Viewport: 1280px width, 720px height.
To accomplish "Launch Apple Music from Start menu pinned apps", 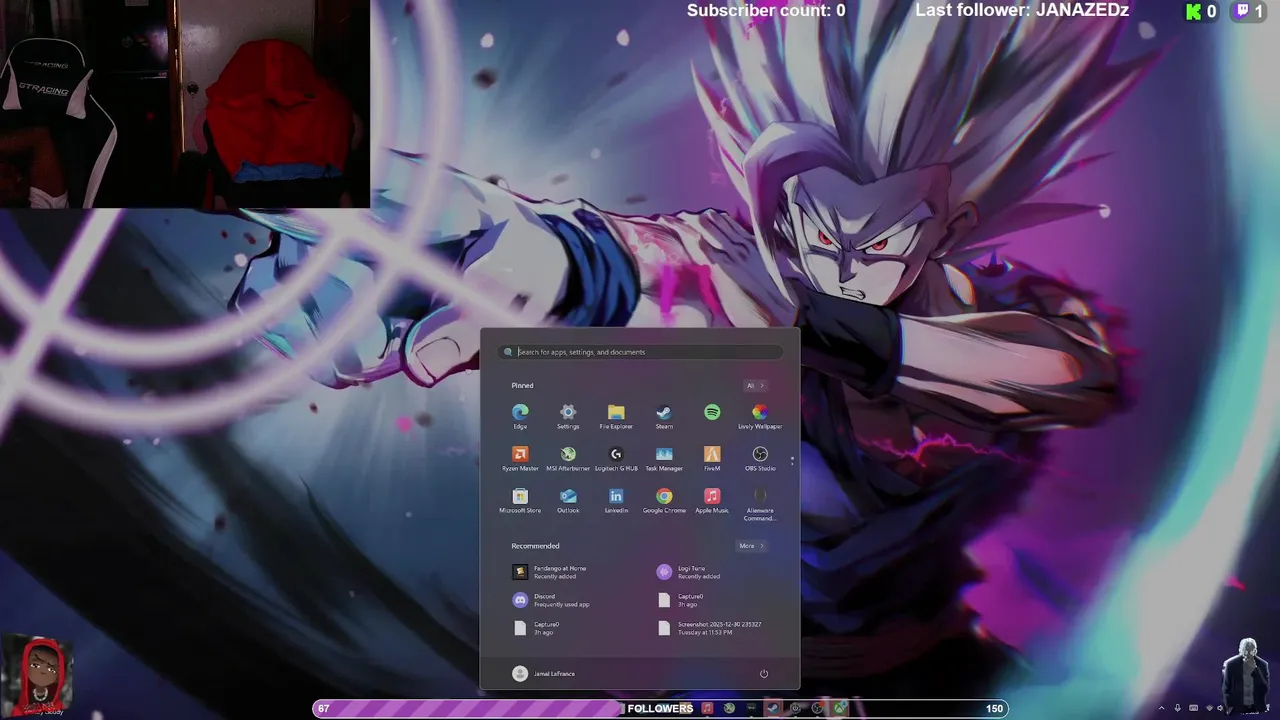I will pos(712,500).
